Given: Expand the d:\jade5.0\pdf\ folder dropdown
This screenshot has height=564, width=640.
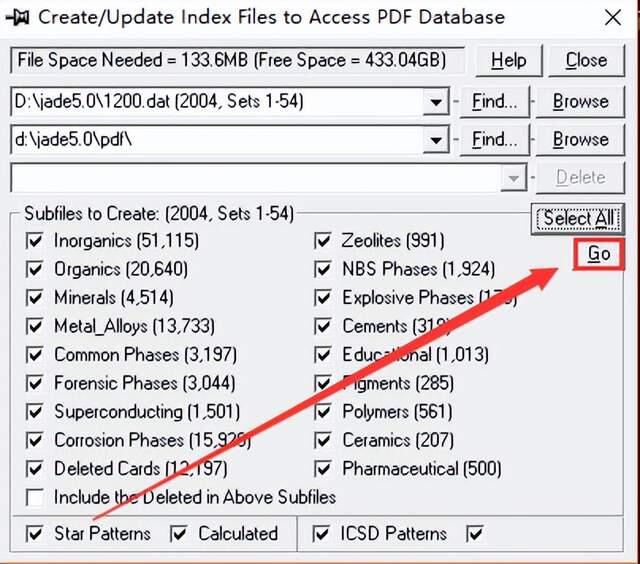Looking at the screenshot, I should pyautogui.click(x=435, y=140).
